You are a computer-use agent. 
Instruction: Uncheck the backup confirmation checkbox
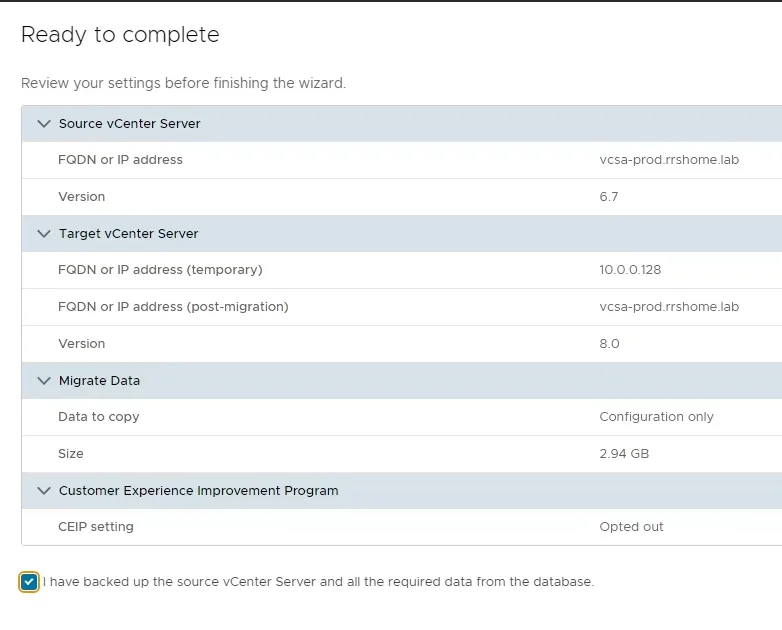(29, 582)
